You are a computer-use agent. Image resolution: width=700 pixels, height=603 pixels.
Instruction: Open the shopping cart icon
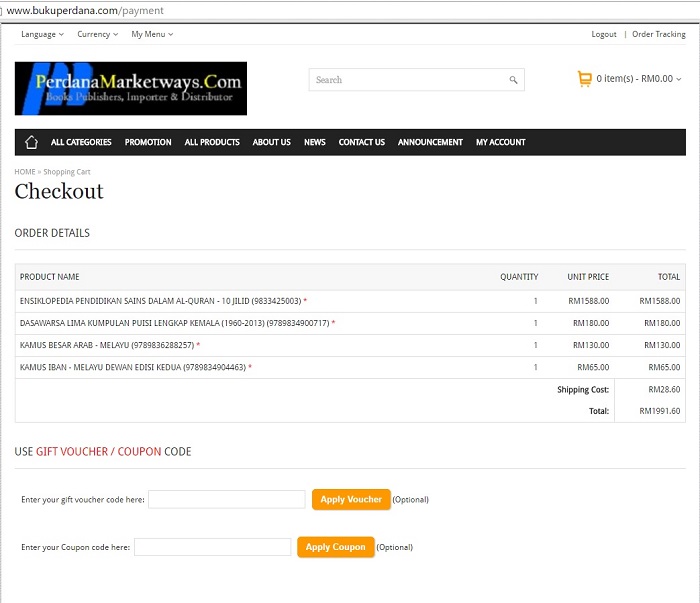pos(584,79)
